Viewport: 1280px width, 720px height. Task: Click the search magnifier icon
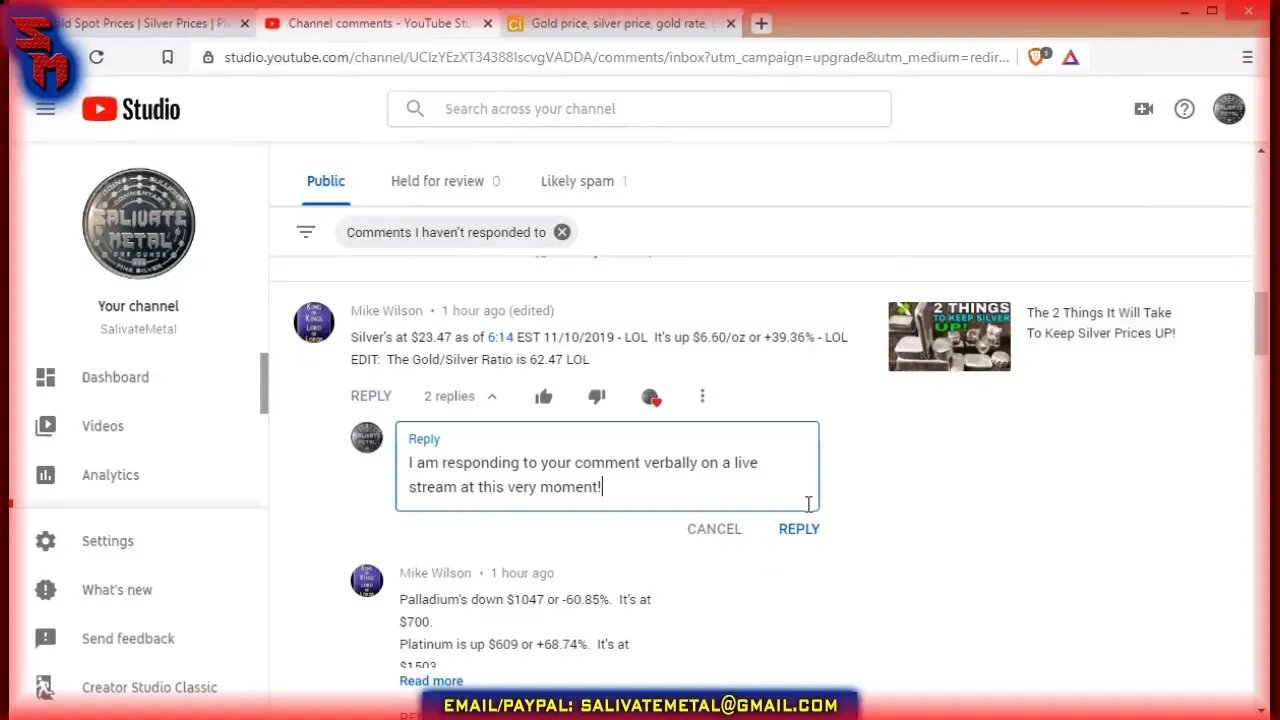pos(415,109)
